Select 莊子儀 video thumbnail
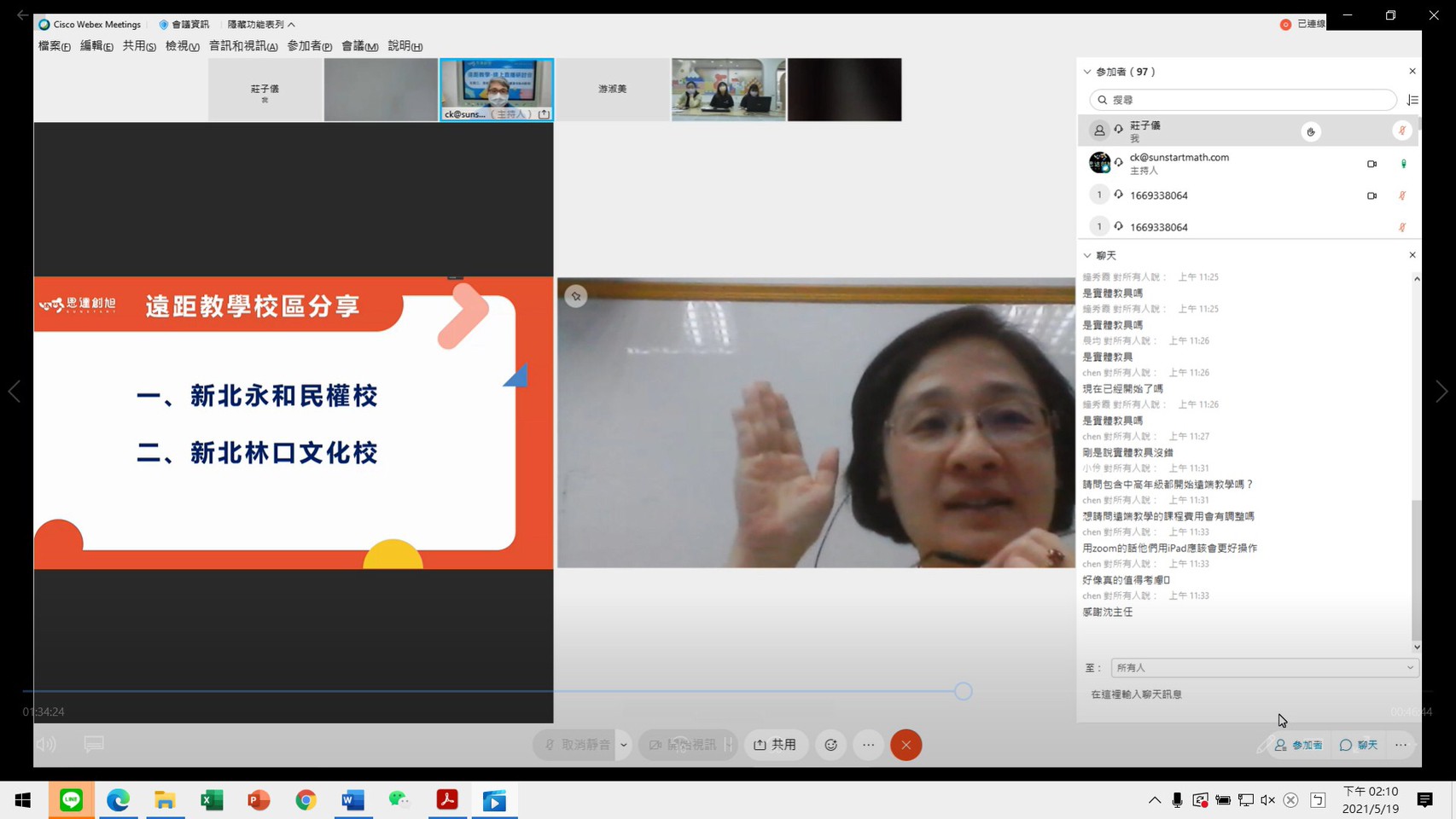Screen dimensions: 1456x819 tap(265, 90)
